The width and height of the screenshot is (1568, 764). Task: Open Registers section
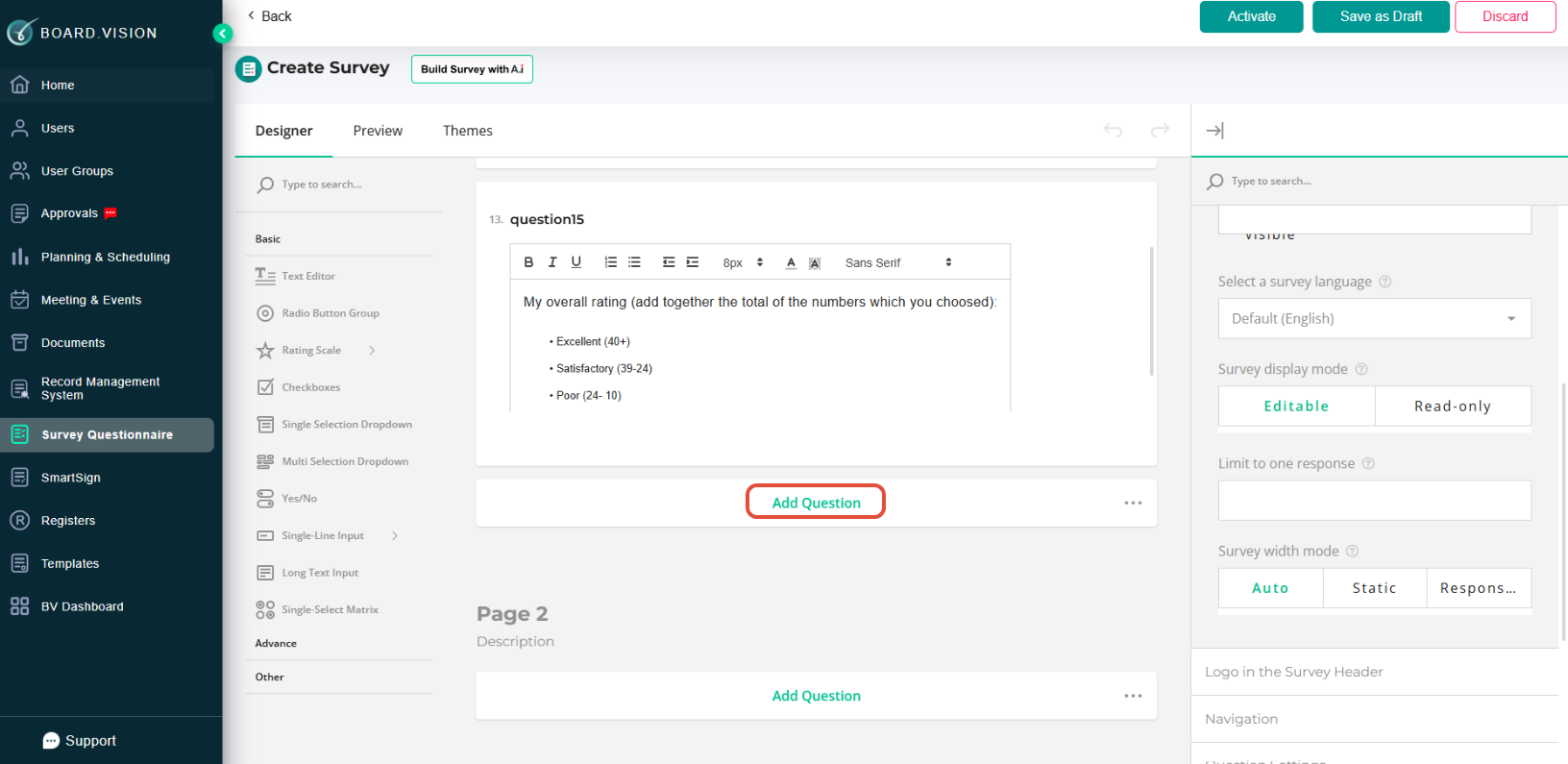[x=107, y=521]
